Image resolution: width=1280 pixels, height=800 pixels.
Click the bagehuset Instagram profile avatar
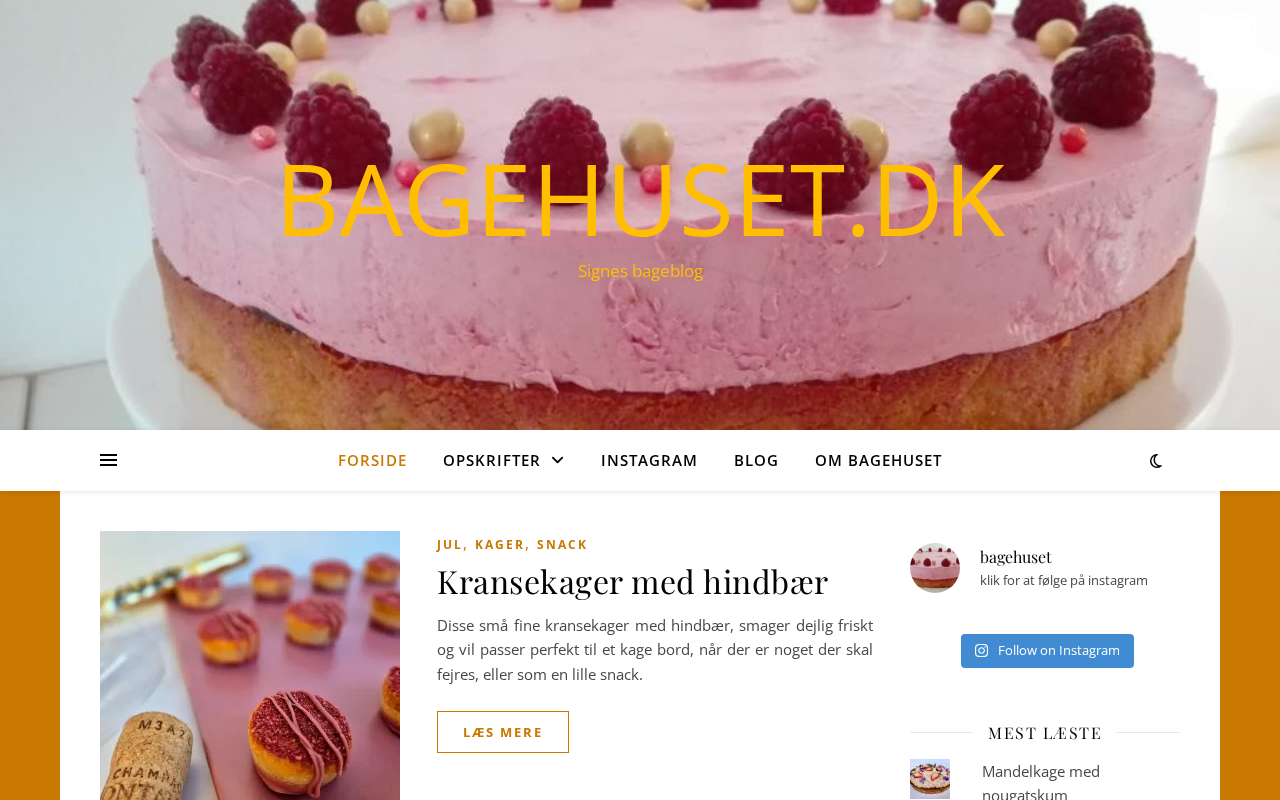(935, 568)
